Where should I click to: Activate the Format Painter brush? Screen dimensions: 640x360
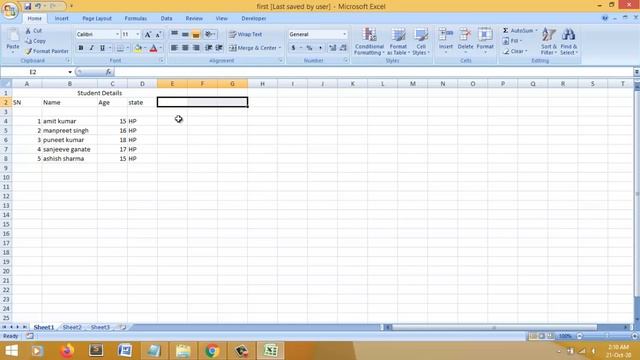pos(47,51)
